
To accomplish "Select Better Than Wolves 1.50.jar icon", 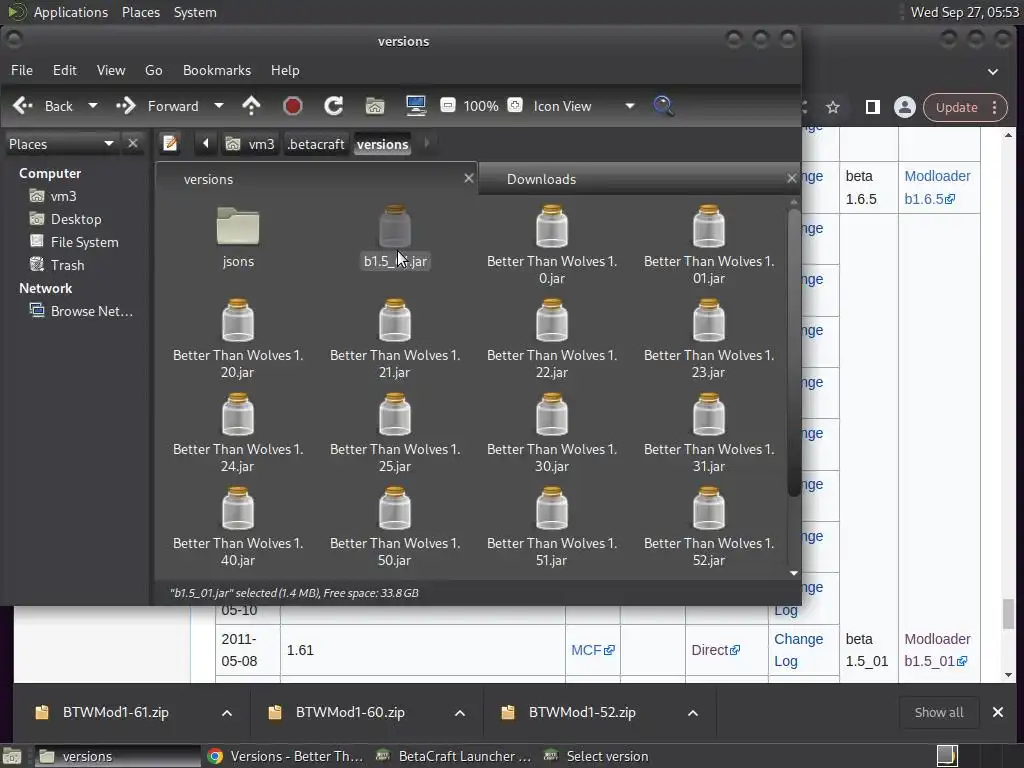I will point(395,509).
